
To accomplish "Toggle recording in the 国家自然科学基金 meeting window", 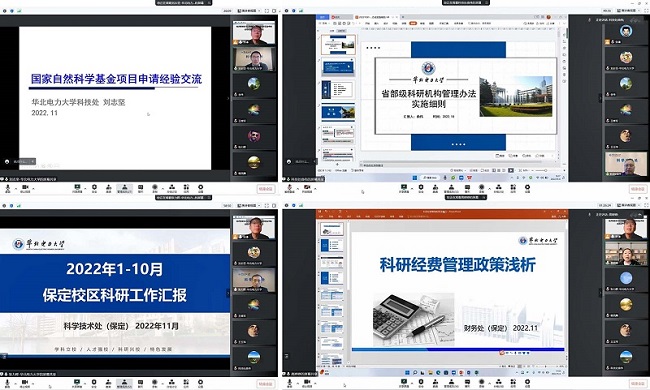I will tap(155, 189).
